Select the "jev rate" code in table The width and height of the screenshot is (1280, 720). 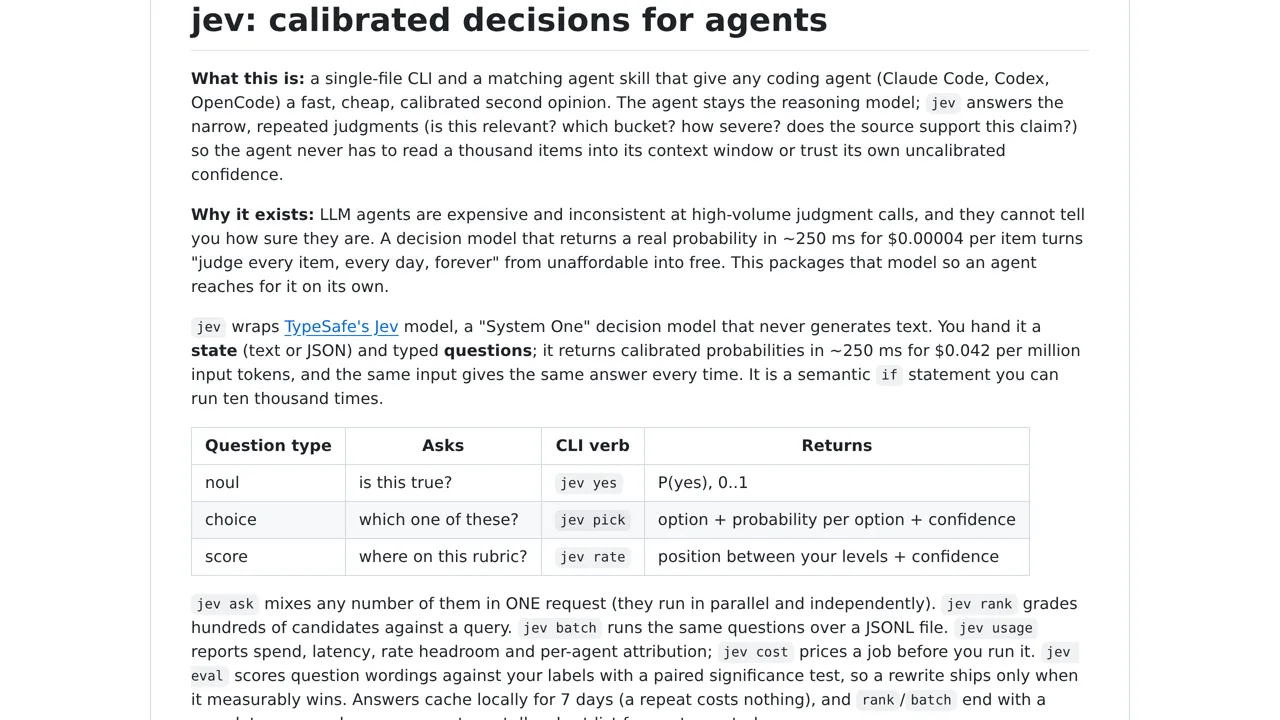tap(593, 557)
